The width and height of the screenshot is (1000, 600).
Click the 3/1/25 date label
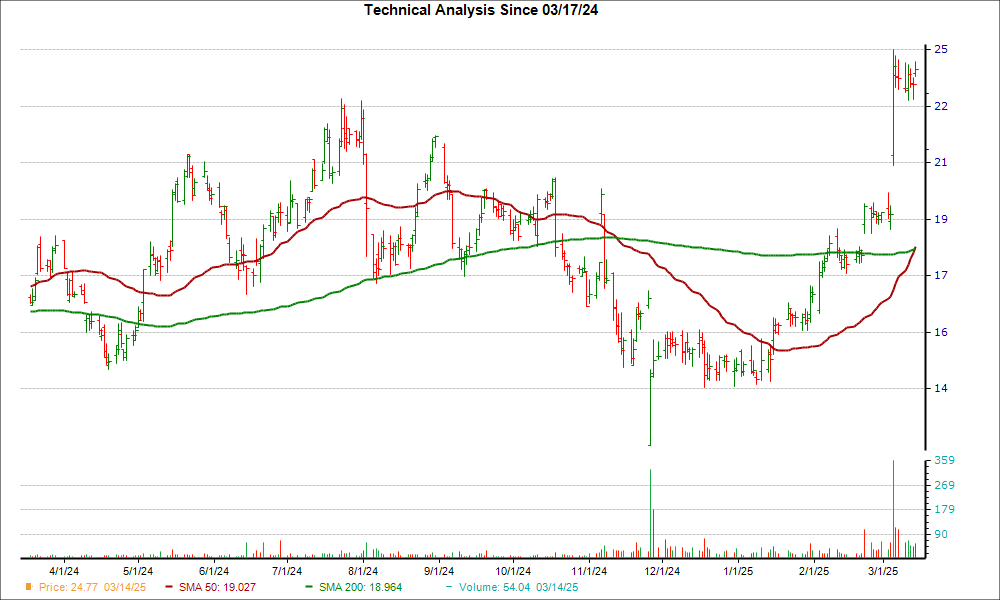883,571
